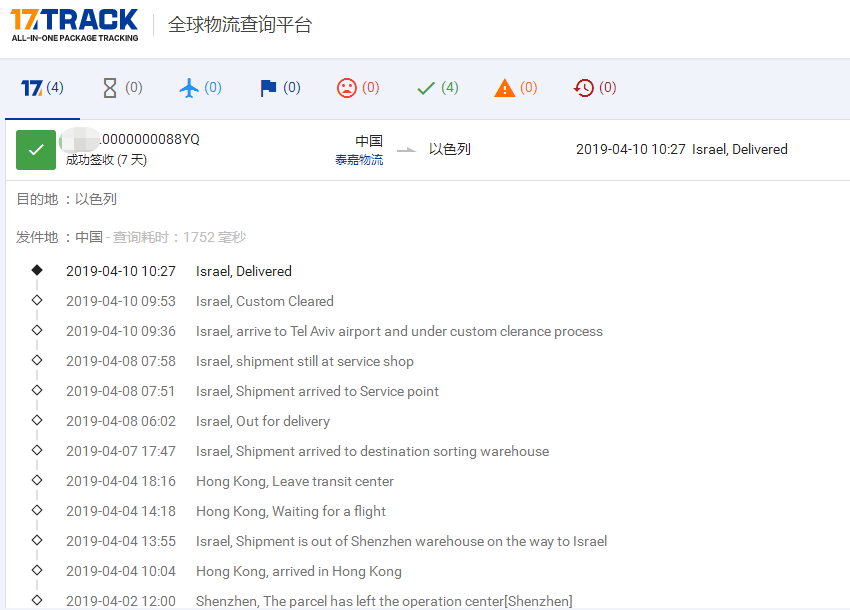The width and height of the screenshot is (850, 610).
Task: Click the green checkmark delivered filter icon
Action: [x=428, y=87]
